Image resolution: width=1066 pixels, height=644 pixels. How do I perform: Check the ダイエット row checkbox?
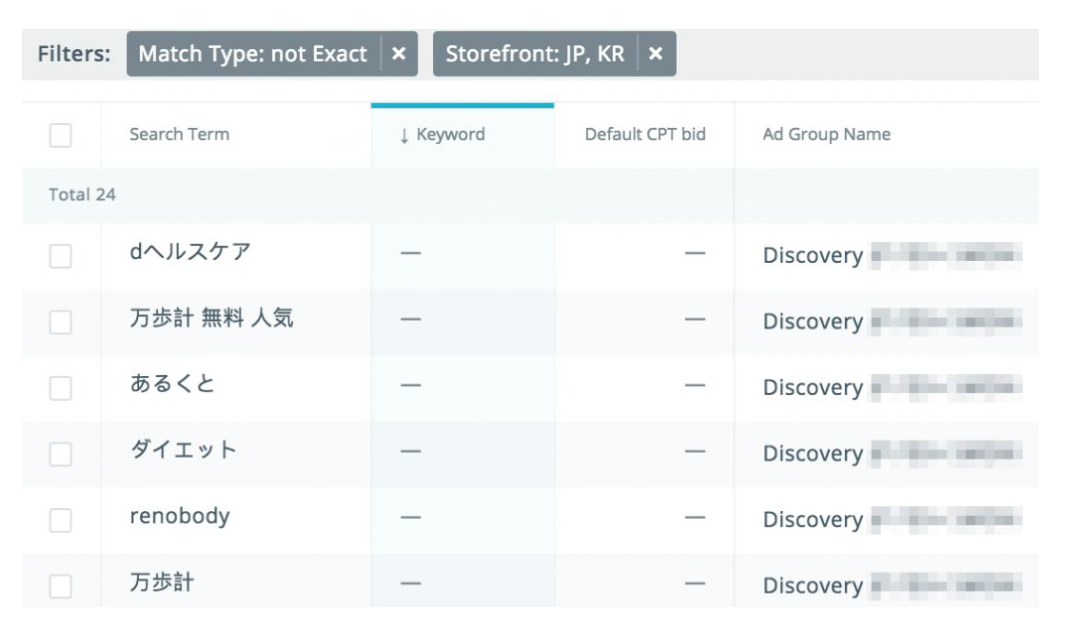(x=60, y=454)
